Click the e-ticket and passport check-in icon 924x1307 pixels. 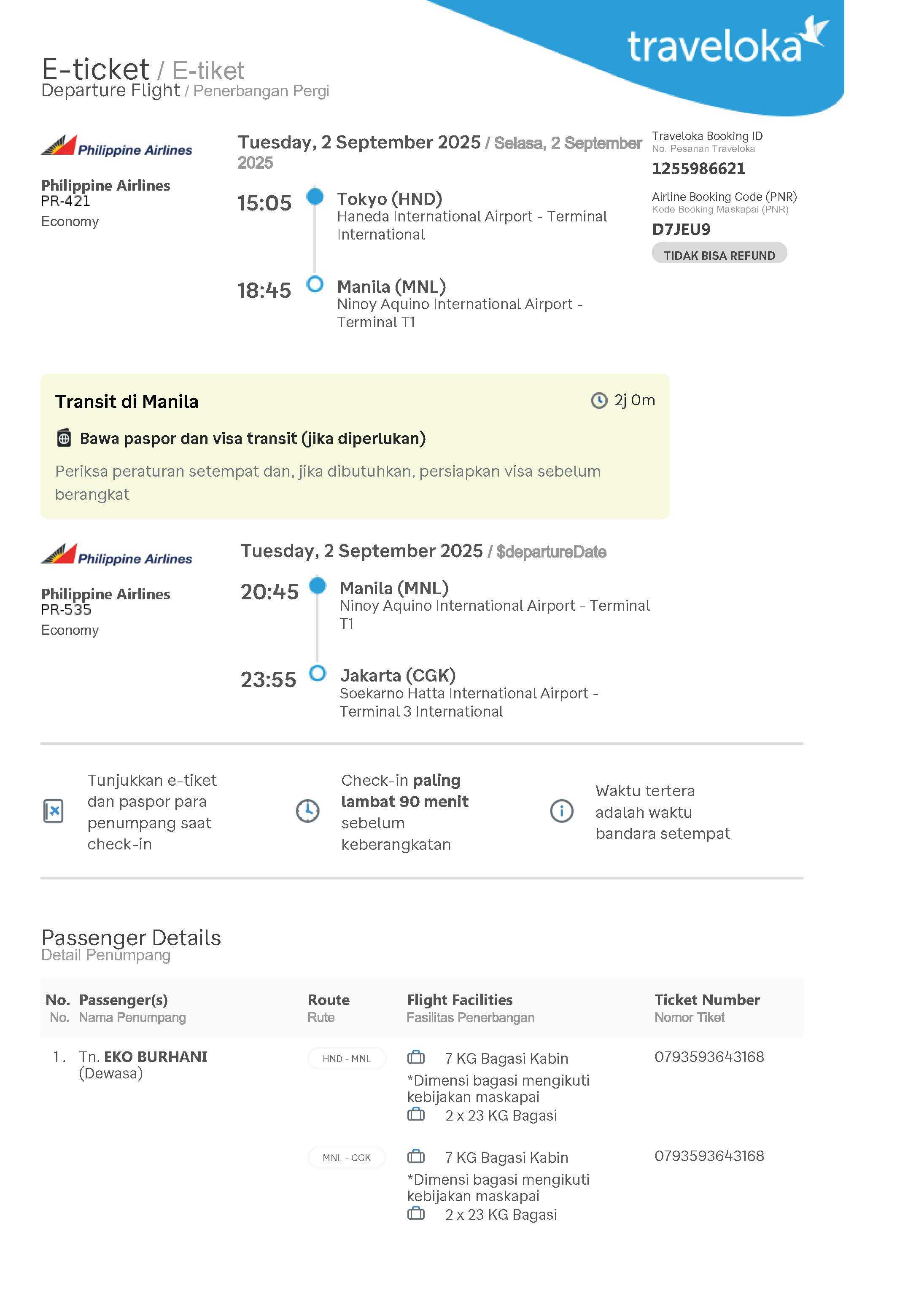(54, 811)
